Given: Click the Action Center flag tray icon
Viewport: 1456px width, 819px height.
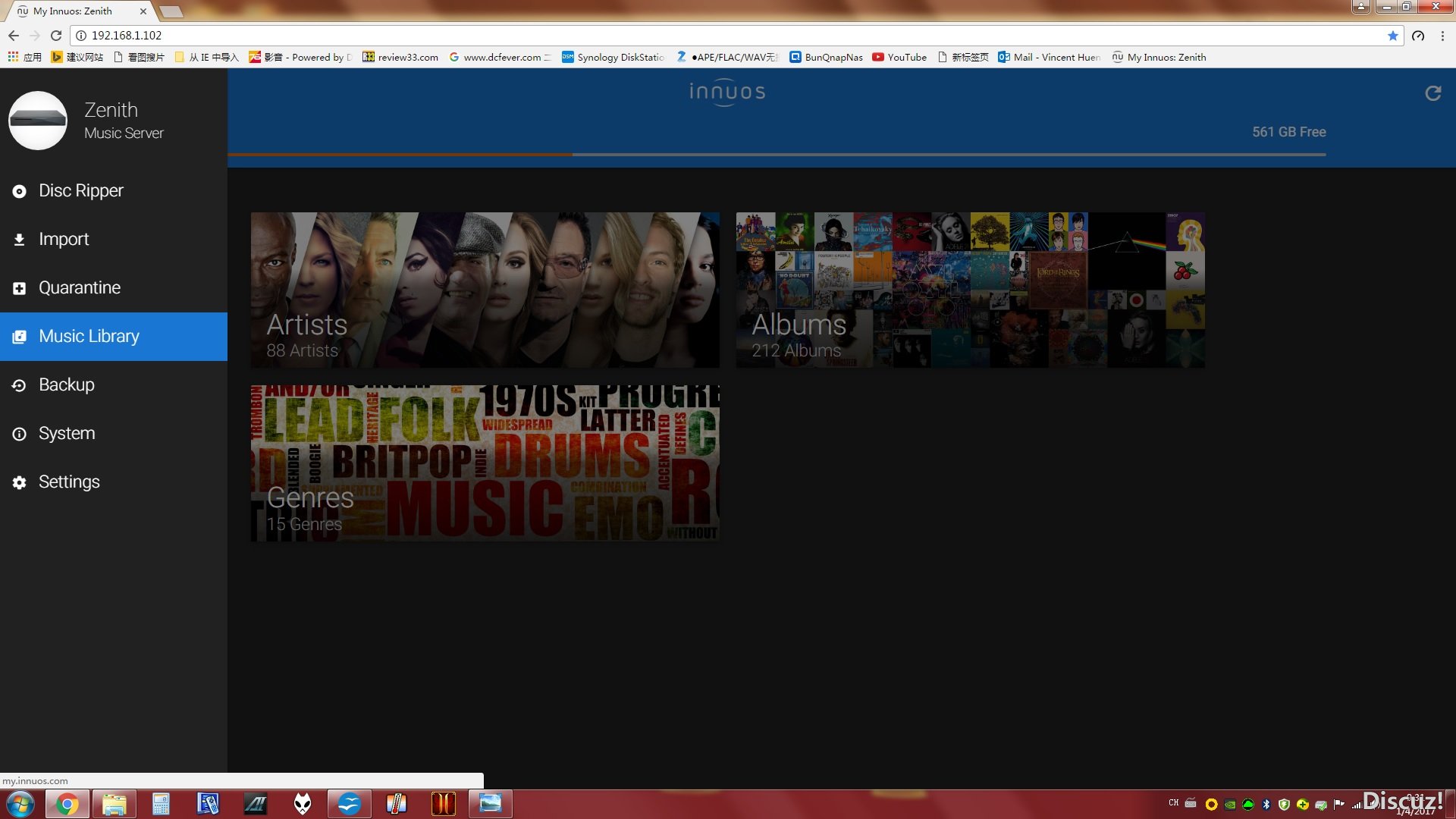Looking at the screenshot, I should tap(1339, 804).
